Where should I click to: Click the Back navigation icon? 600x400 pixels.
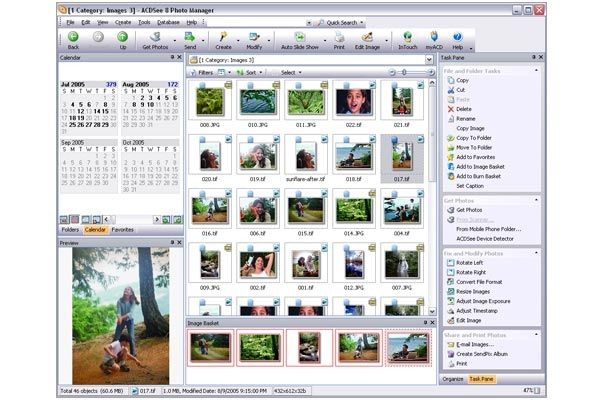tap(73, 38)
